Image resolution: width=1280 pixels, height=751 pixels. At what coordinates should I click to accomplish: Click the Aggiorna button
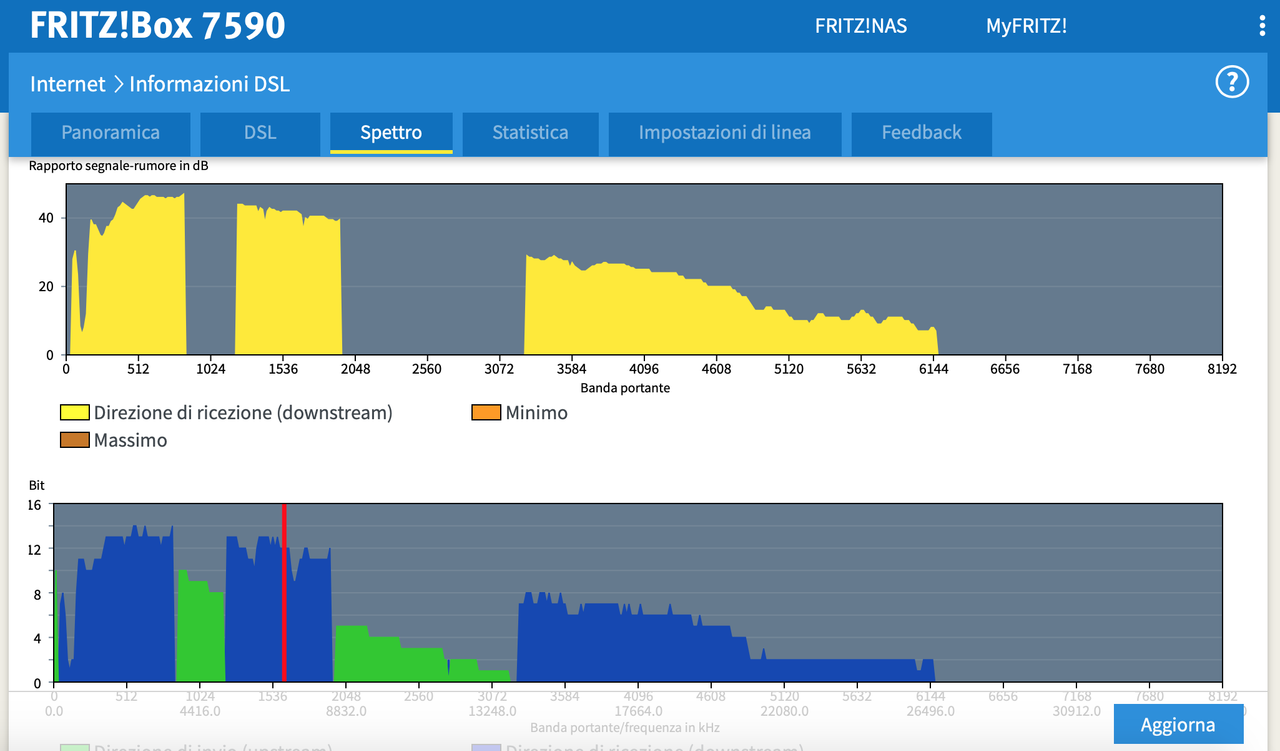1178,725
